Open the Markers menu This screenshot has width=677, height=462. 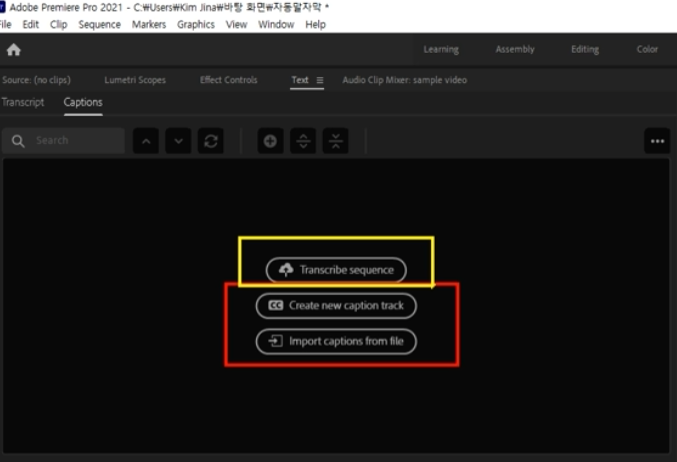(149, 25)
